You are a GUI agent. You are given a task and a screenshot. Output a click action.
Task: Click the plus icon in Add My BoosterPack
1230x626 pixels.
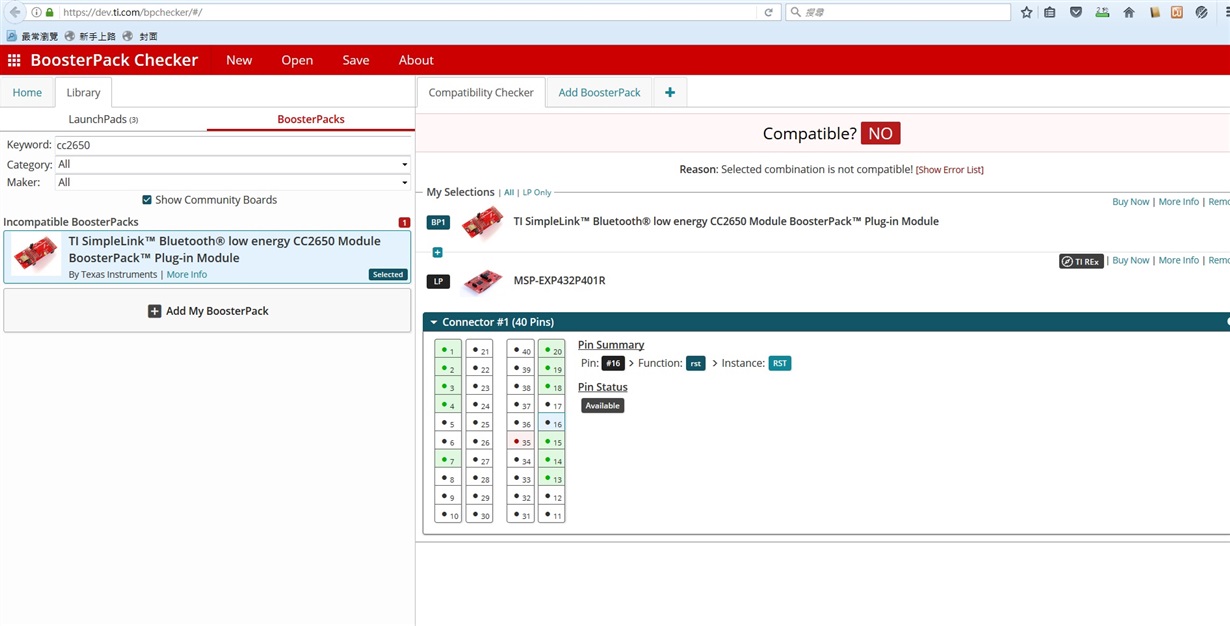pyautogui.click(x=154, y=311)
